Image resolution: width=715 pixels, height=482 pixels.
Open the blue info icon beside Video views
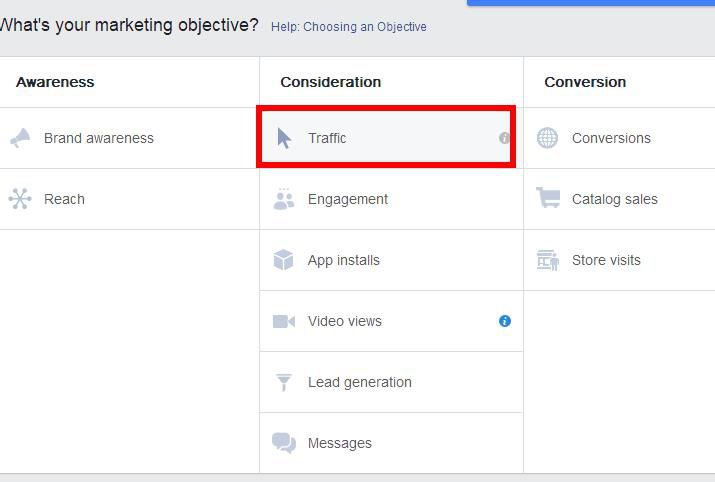coord(505,321)
